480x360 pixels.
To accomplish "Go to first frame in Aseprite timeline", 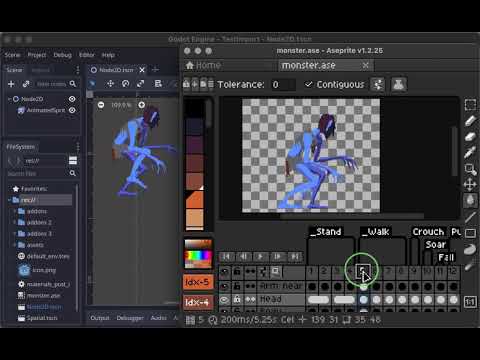I will point(227,256).
